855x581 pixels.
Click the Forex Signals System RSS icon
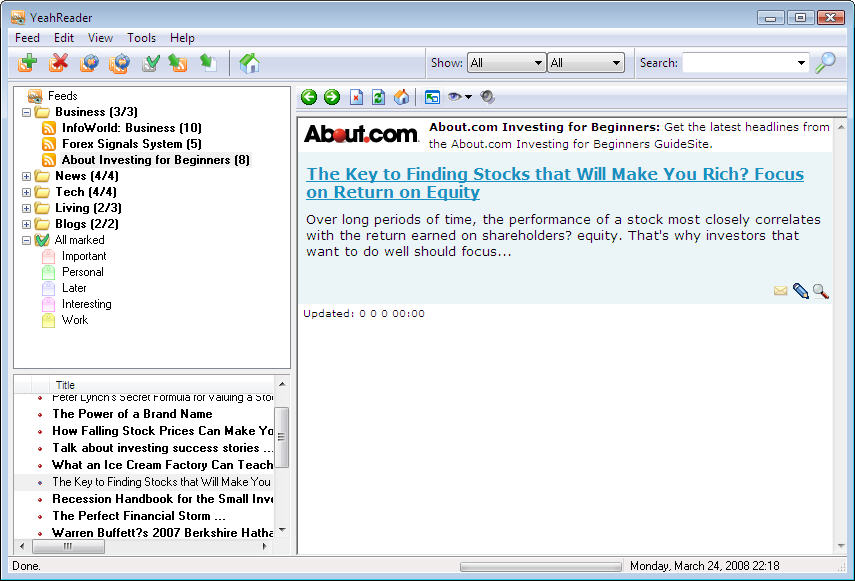(x=49, y=144)
